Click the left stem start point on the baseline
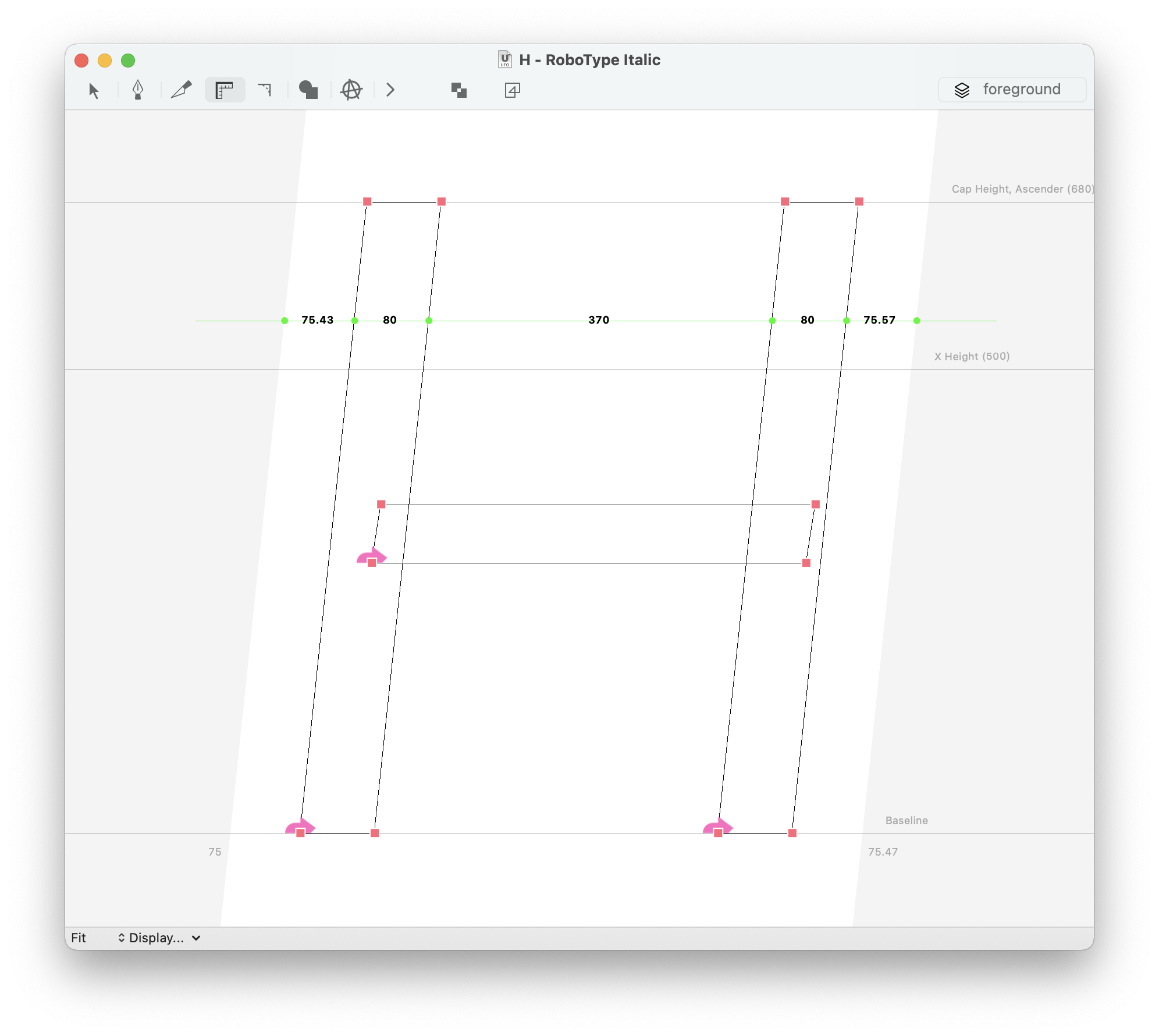This screenshot has height=1036, width=1159. (300, 833)
